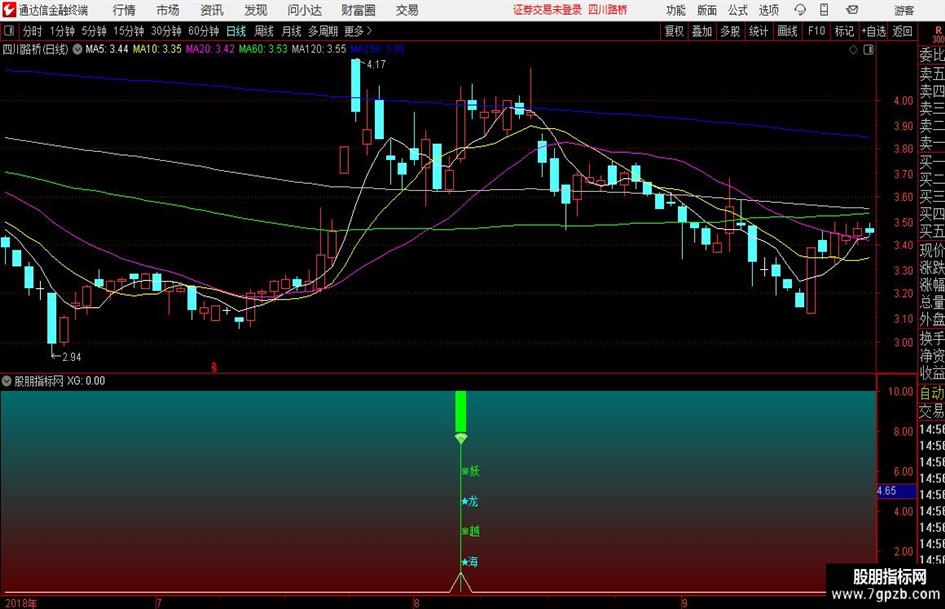Switch to 5分钟 chart period
The height and width of the screenshot is (609, 945).
[93, 31]
